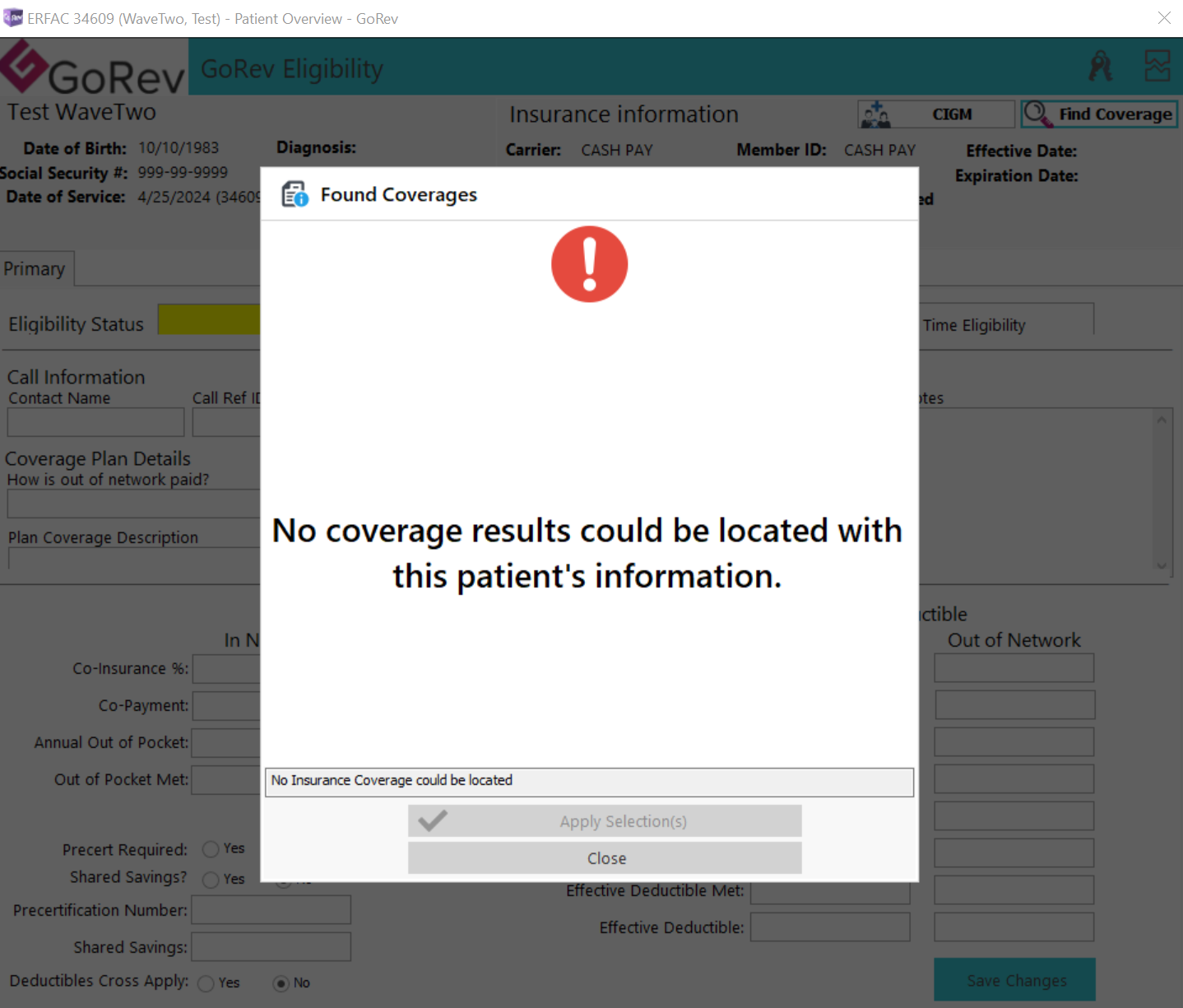
Task: Click the yellow Eligibility Status bar
Action: pyautogui.click(x=209, y=320)
